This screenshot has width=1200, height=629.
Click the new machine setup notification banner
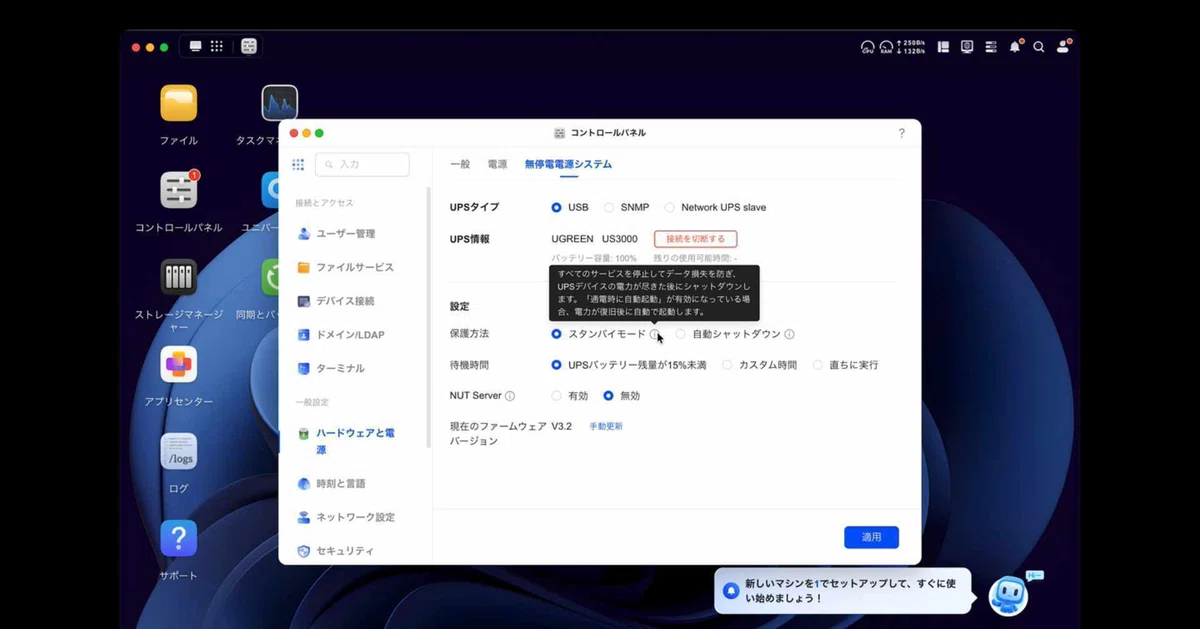coord(843,591)
